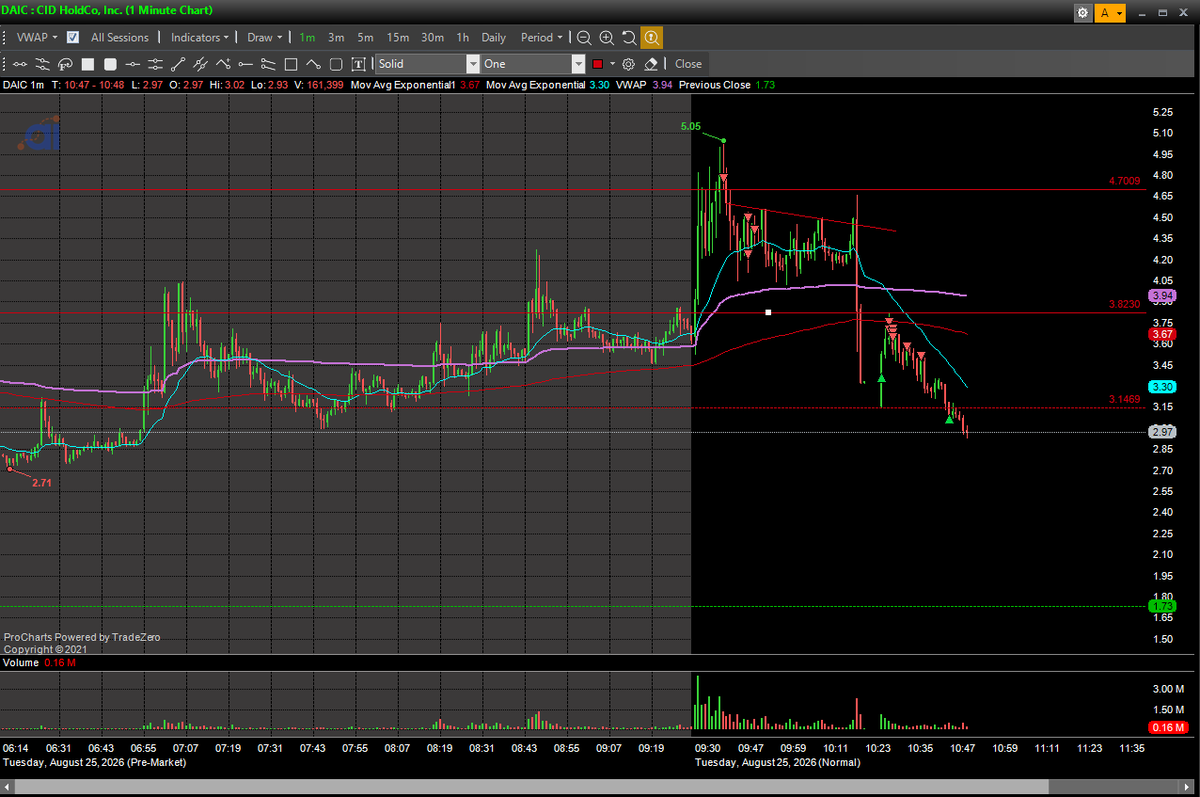Switch to the 5m timeframe
Viewport: 1200px width, 797px height.
click(x=366, y=37)
